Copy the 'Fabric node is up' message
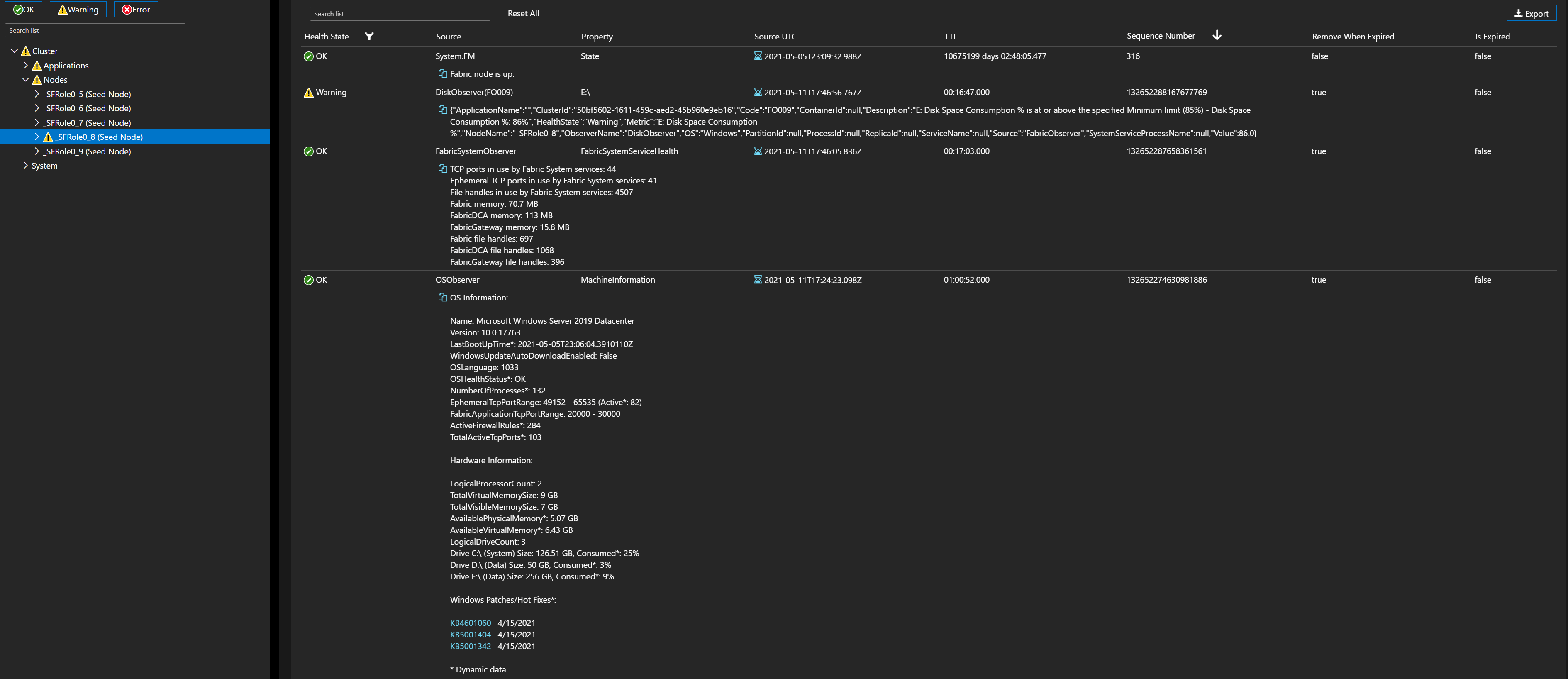 [442, 73]
